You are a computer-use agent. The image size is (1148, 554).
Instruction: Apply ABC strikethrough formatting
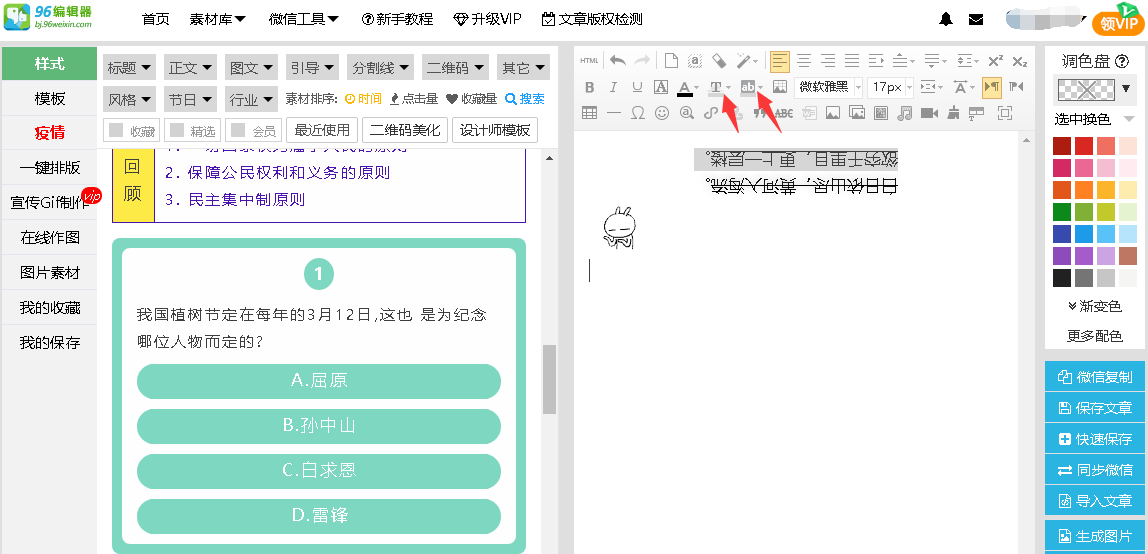pos(784,113)
